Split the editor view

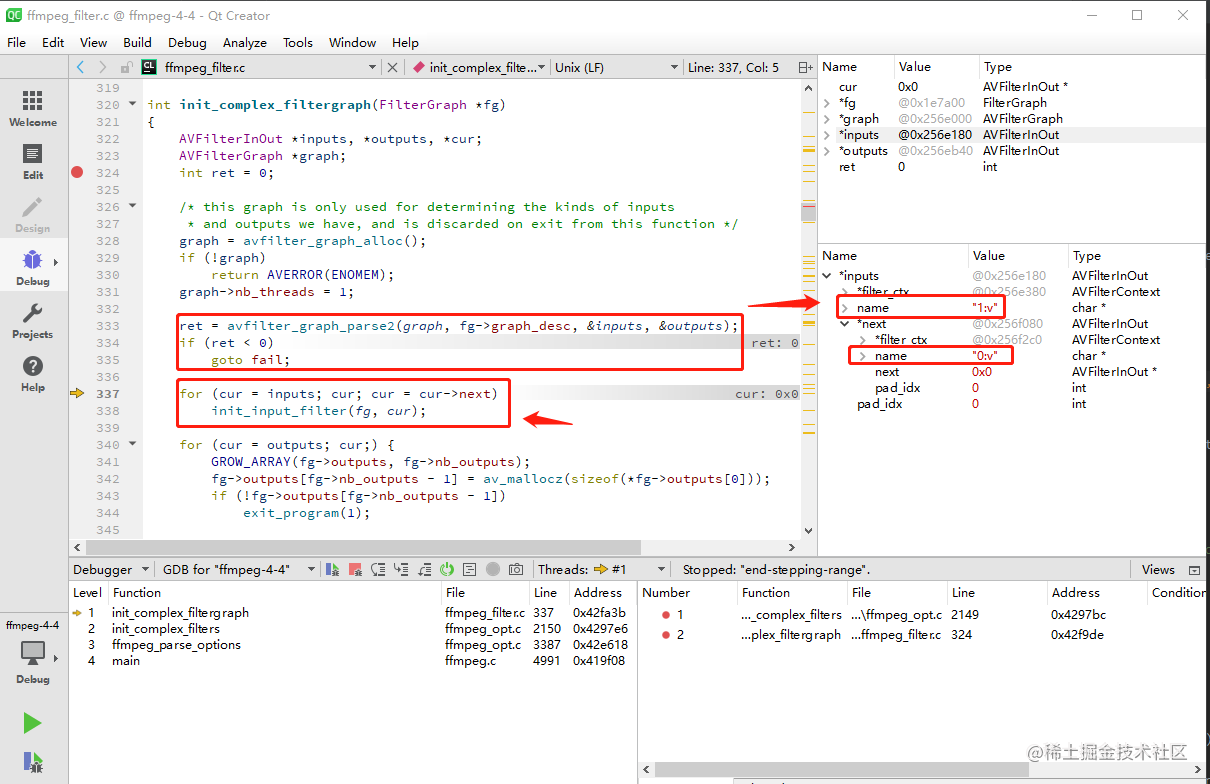[x=805, y=67]
